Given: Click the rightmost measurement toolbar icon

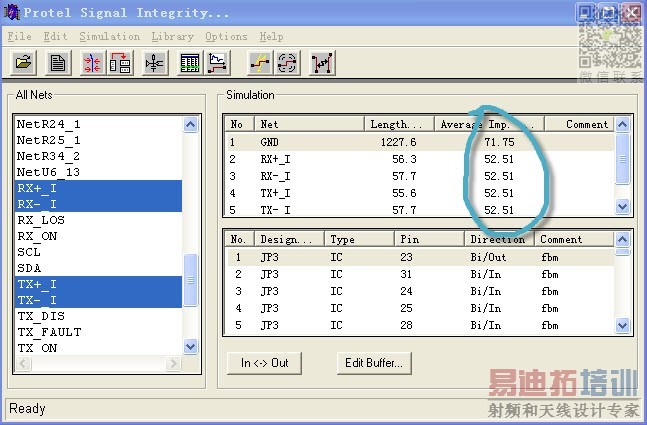Looking at the screenshot, I should pyautogui.click(x=322, y=63).
